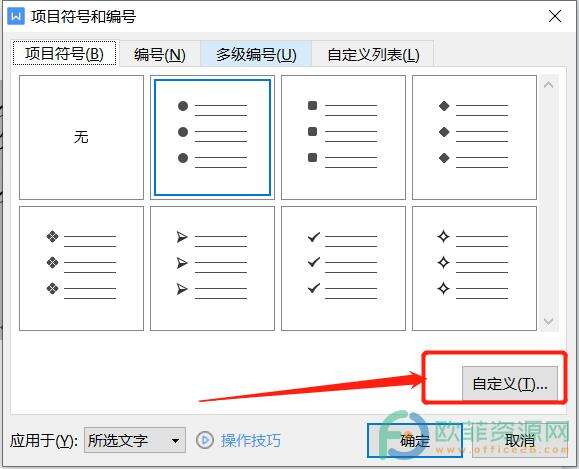Viewport: 579px width, 469px height.
Task: Select the 无 (none) bullet style
Action: 81,137
